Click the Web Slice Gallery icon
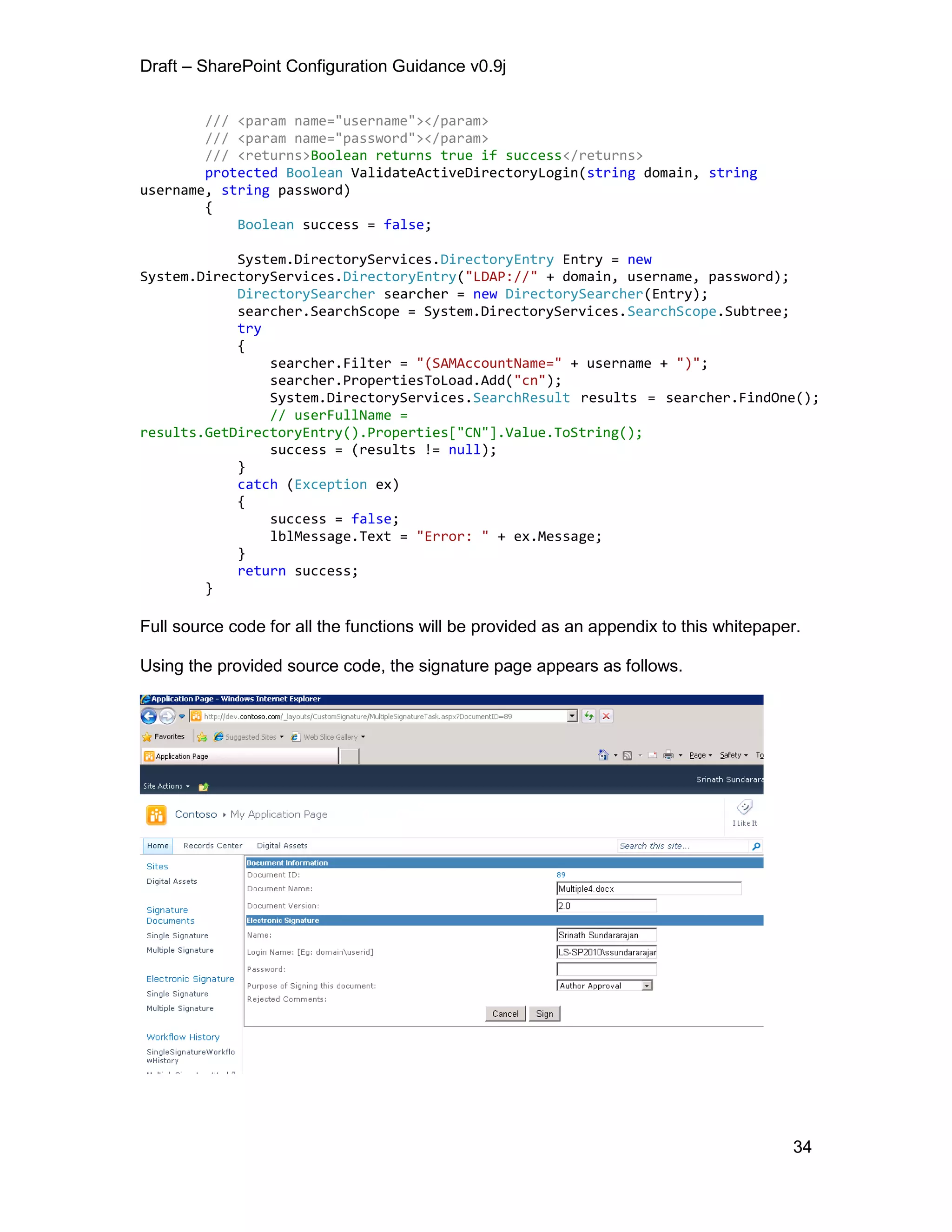952x1232 pixels. (x=295, y=737)
